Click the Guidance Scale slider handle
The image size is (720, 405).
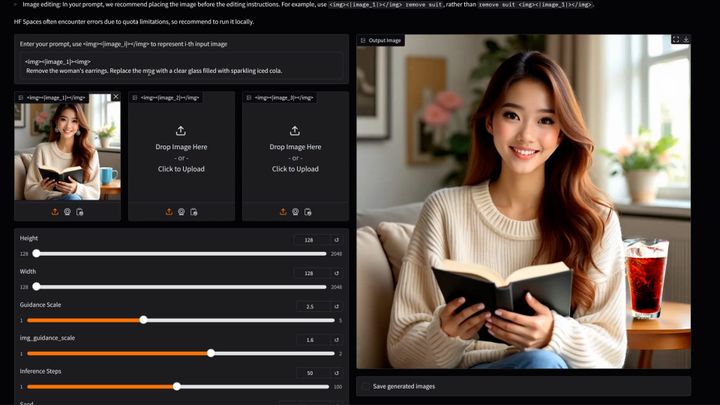144,320
